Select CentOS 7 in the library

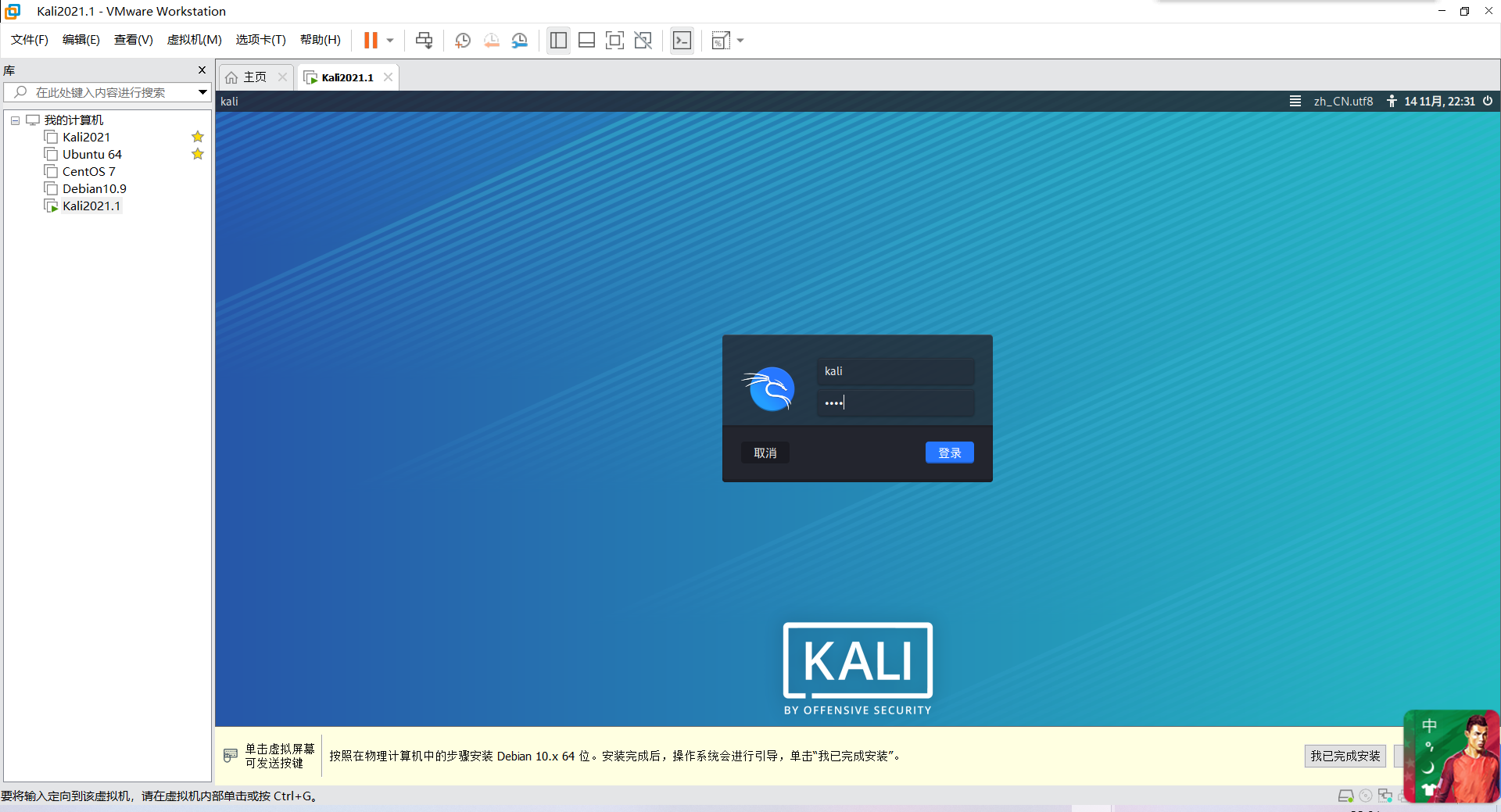pyautogui.click(x=89, y=171)
